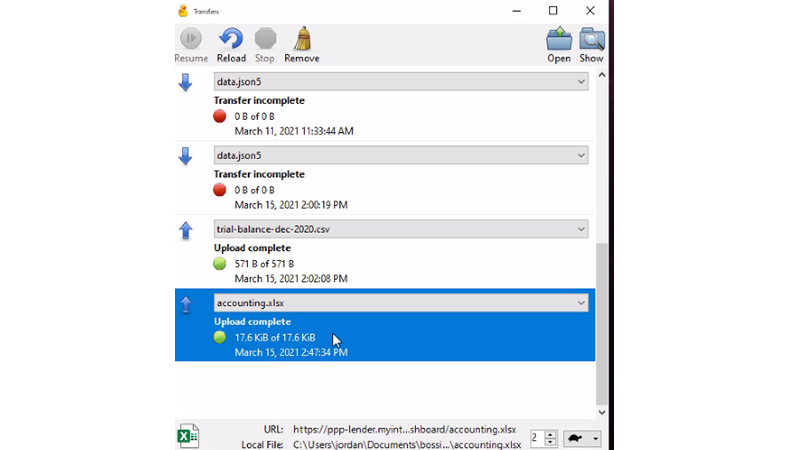Click the transfers list scroll up arrow
Viewport: 800px width, 450px height.
(x=602, y=75)
